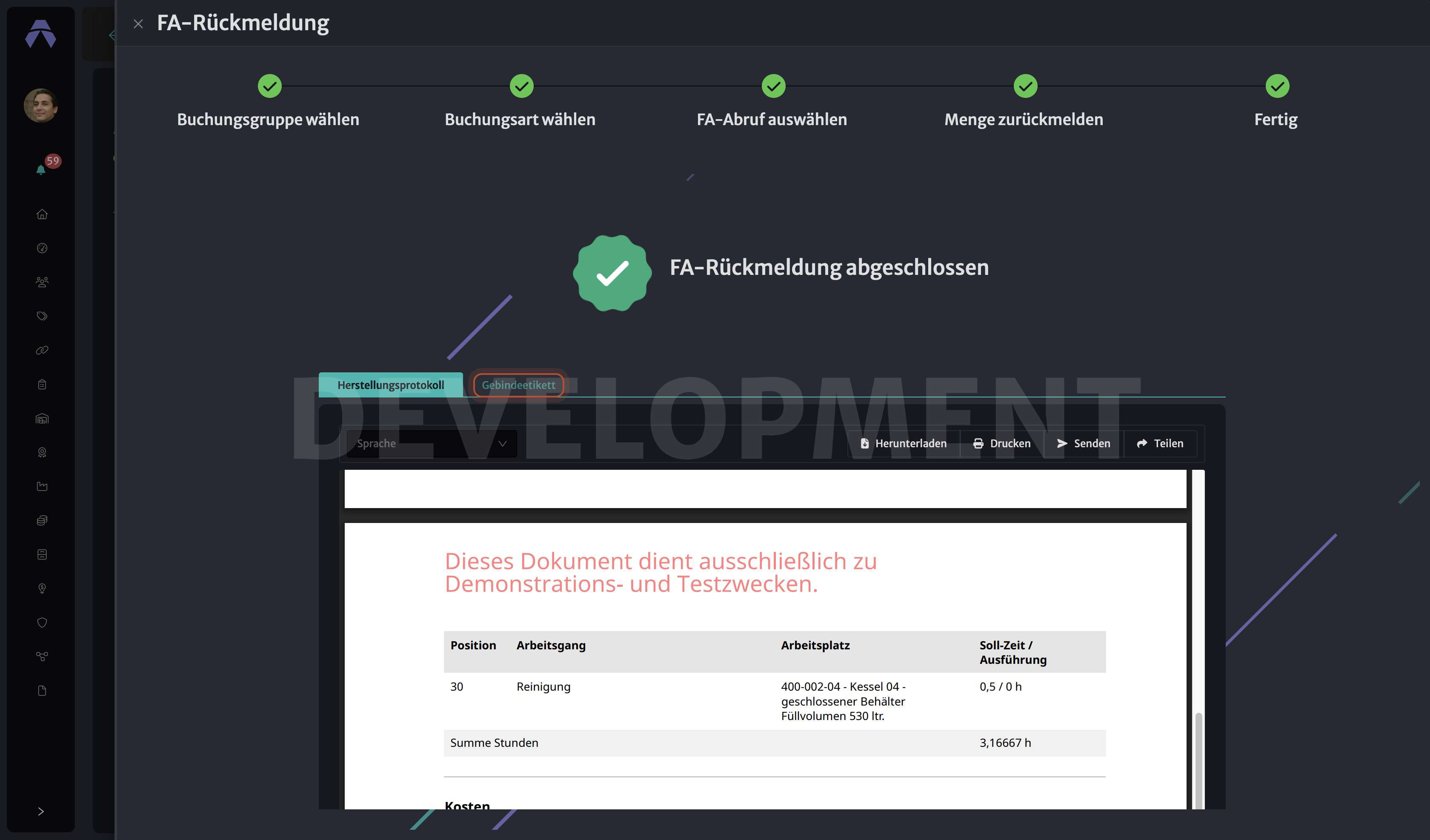Click the Position column header
Image resolution: width=1430 pixels, height=840 pixels.
[x=473, y=645]
